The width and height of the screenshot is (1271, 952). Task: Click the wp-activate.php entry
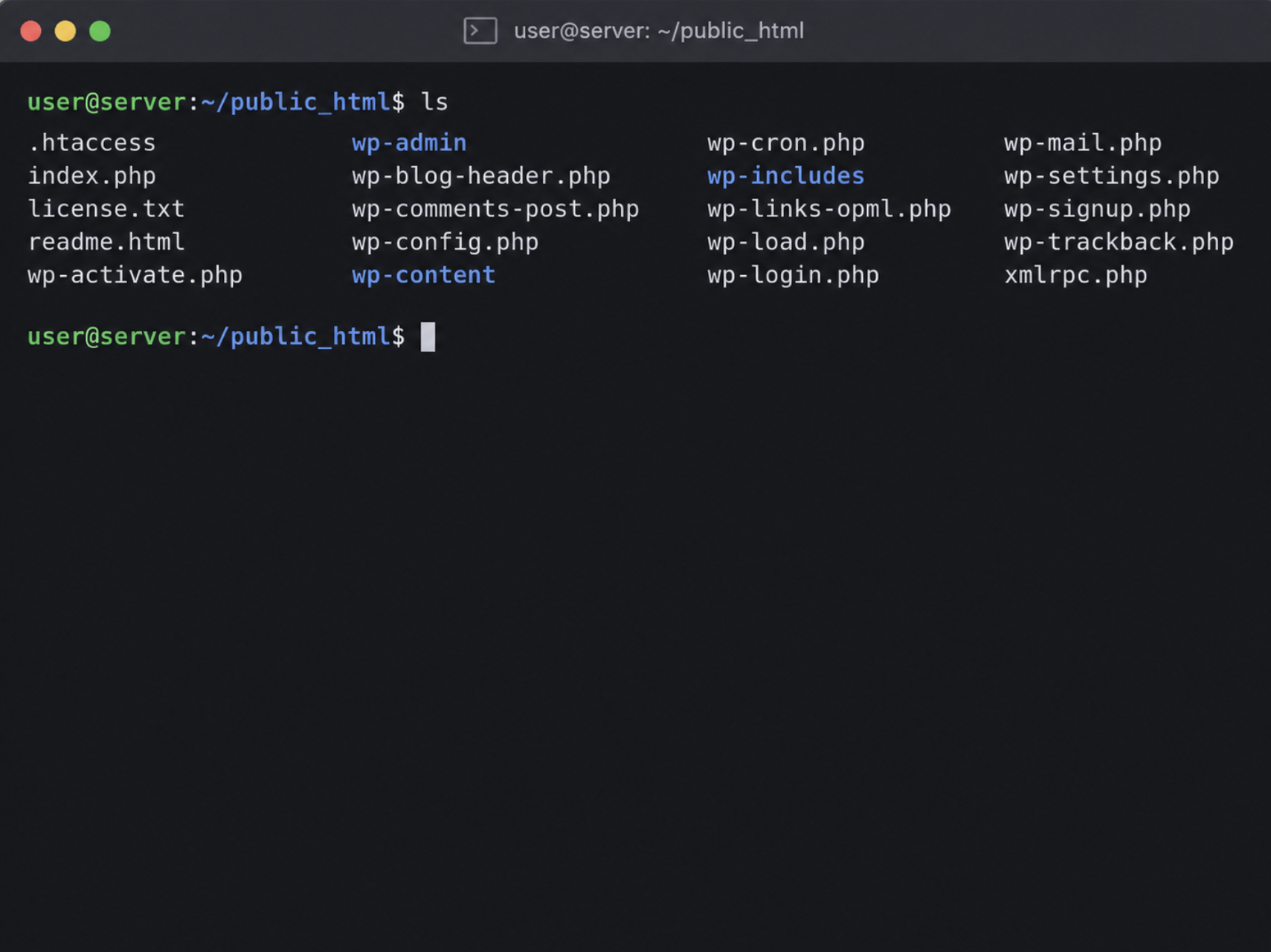[135, 275]
